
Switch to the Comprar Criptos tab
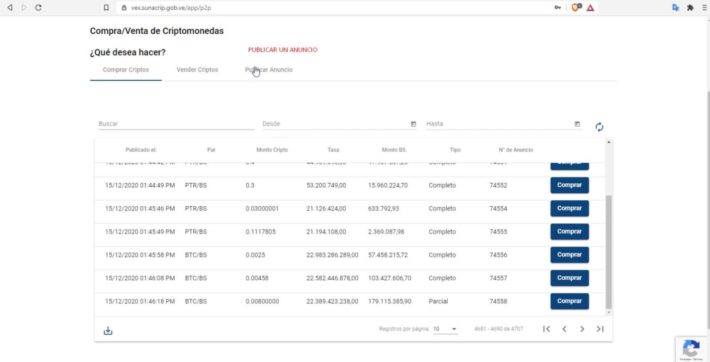125,70
